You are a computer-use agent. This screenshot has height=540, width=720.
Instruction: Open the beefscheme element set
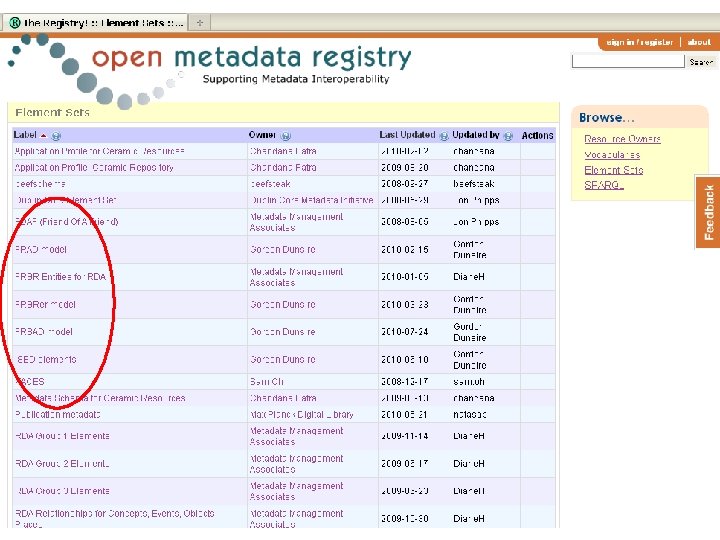(40, 184)
